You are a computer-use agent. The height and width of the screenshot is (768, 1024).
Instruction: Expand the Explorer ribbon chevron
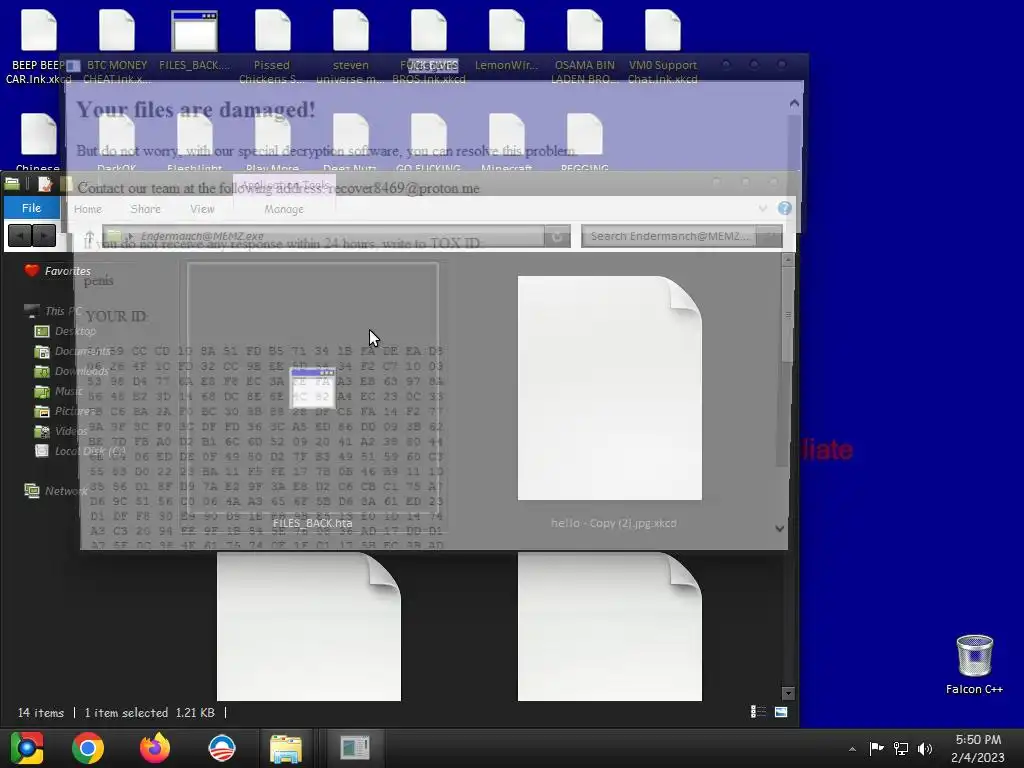[x=762, y=208]
